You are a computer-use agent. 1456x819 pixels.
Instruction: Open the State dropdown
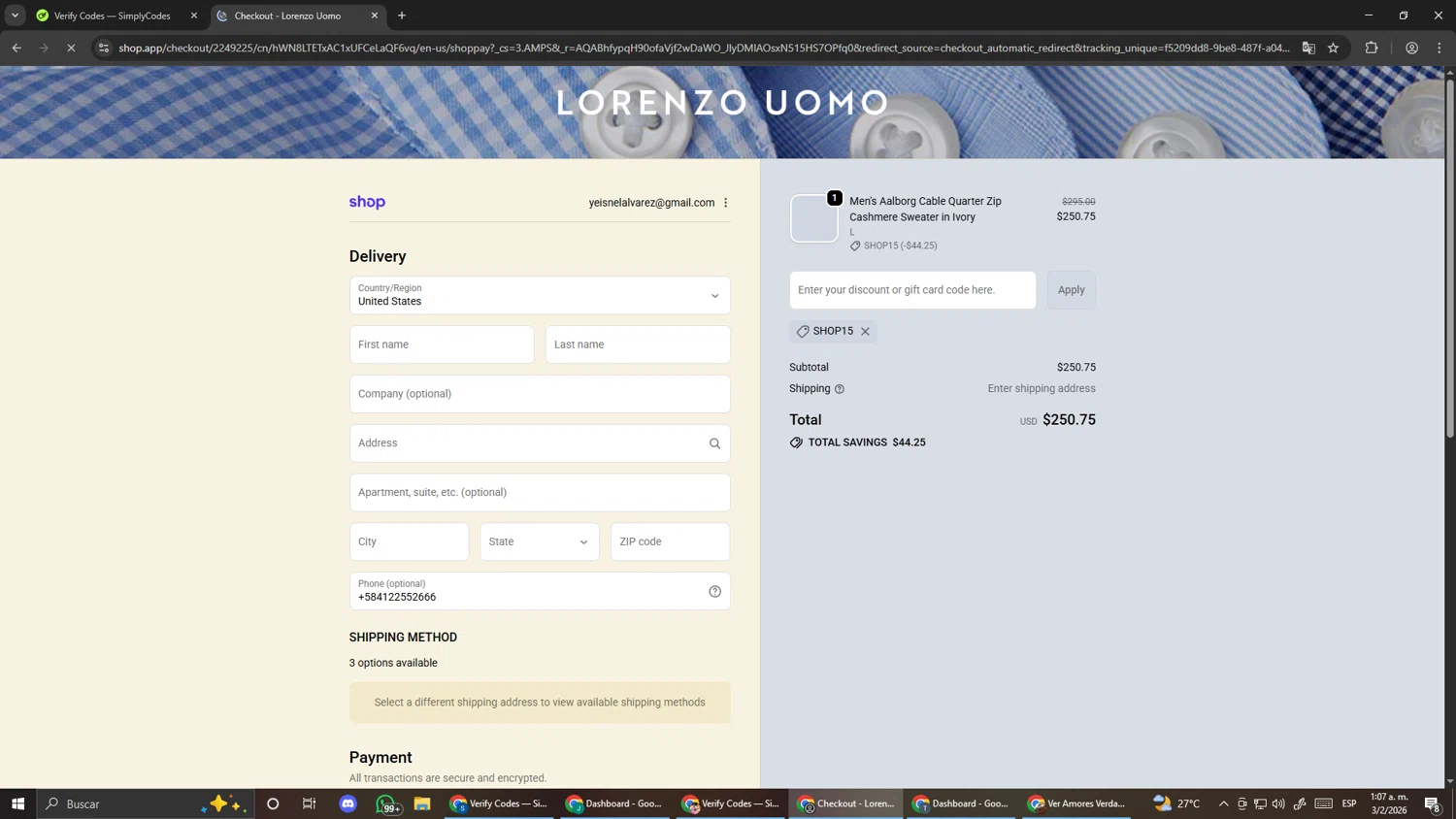[x=540, y=541]
